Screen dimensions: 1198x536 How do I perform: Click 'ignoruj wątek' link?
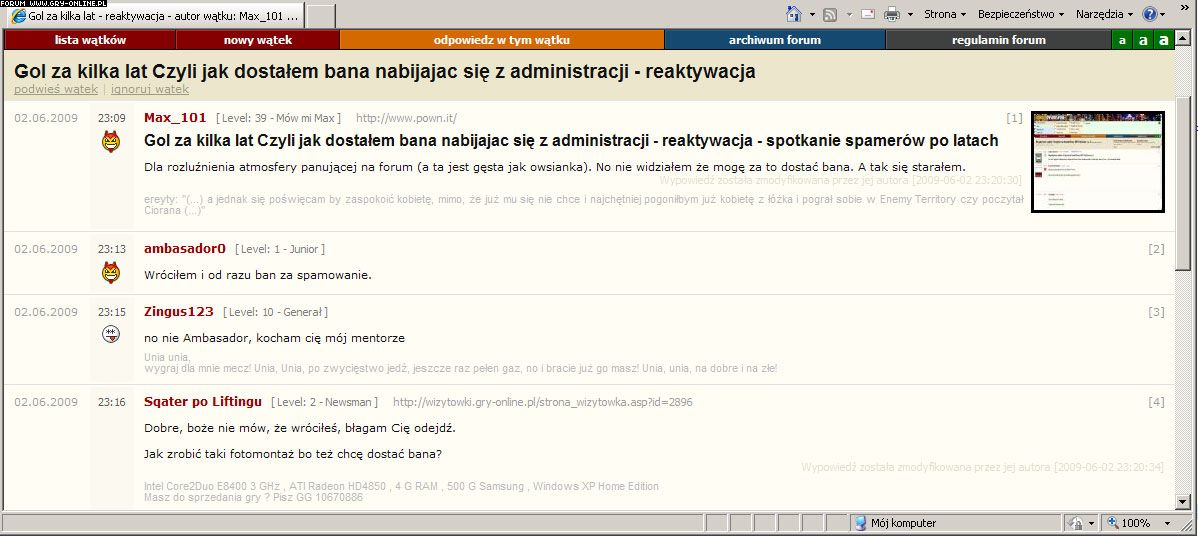(149, 89)
